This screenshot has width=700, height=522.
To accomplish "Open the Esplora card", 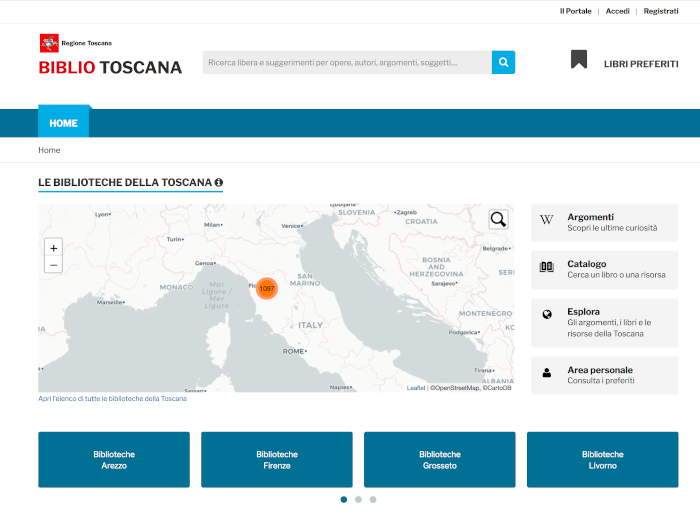I will click(604, 322).
